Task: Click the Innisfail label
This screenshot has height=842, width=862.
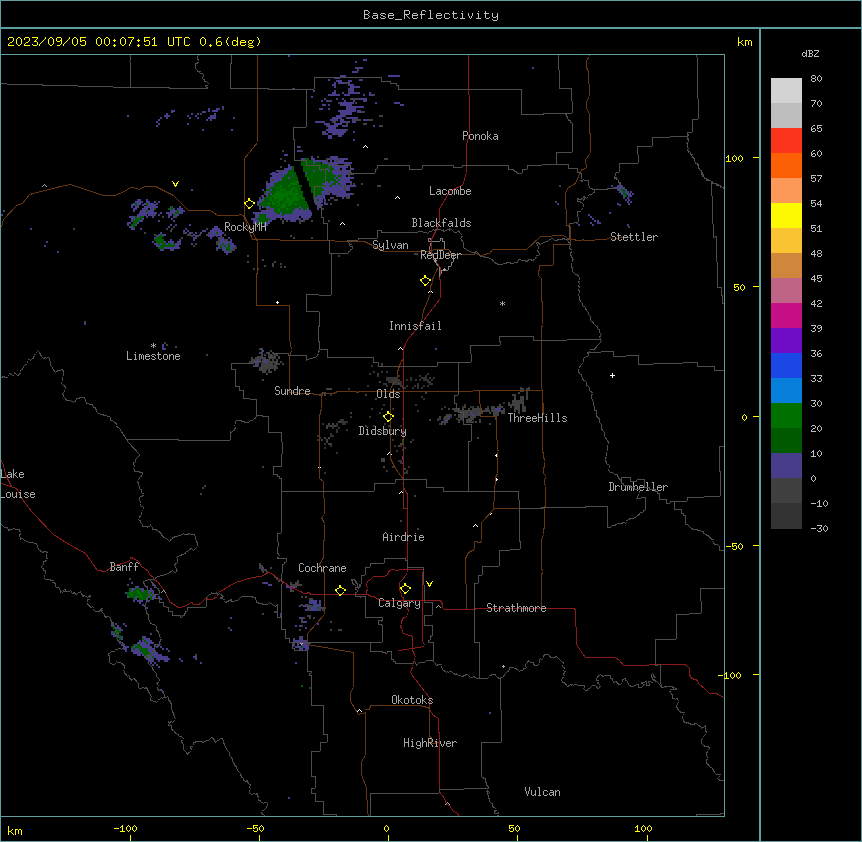Action: pos(415,326)
